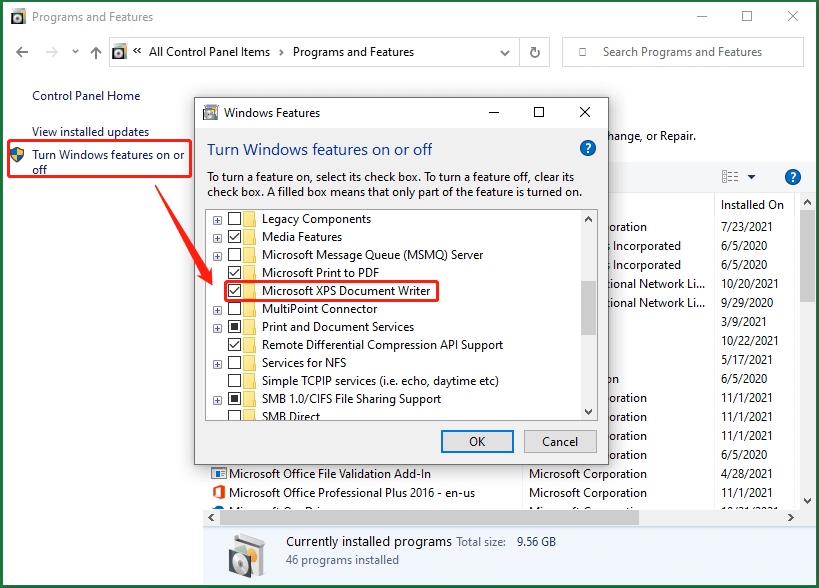Check the Simple TCPIP services checkbox
Image resolution: width=819 pixels, height=588 pixels.
click(235, 381)
